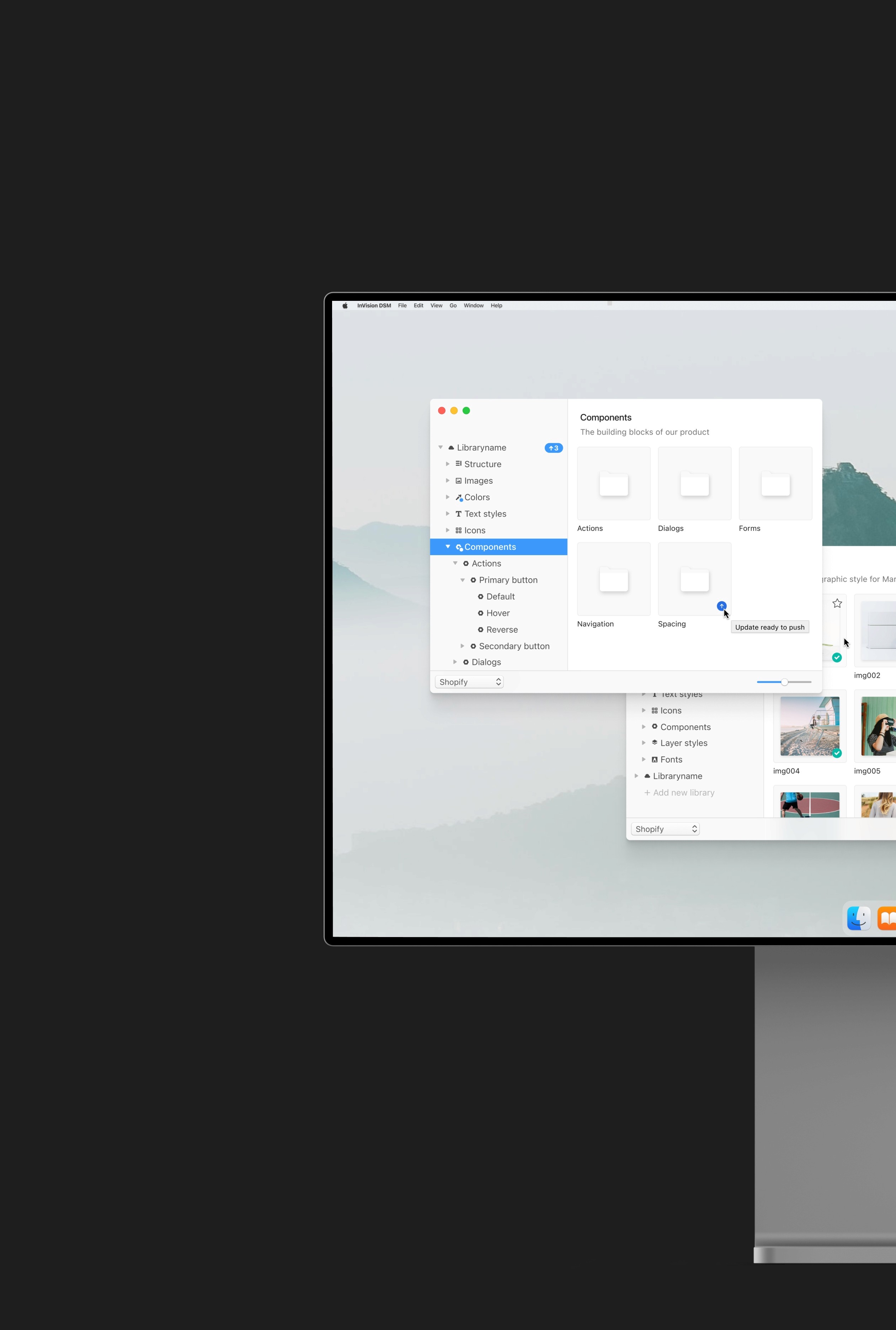Open the Window menu in menu bar

tap(473, 306)
